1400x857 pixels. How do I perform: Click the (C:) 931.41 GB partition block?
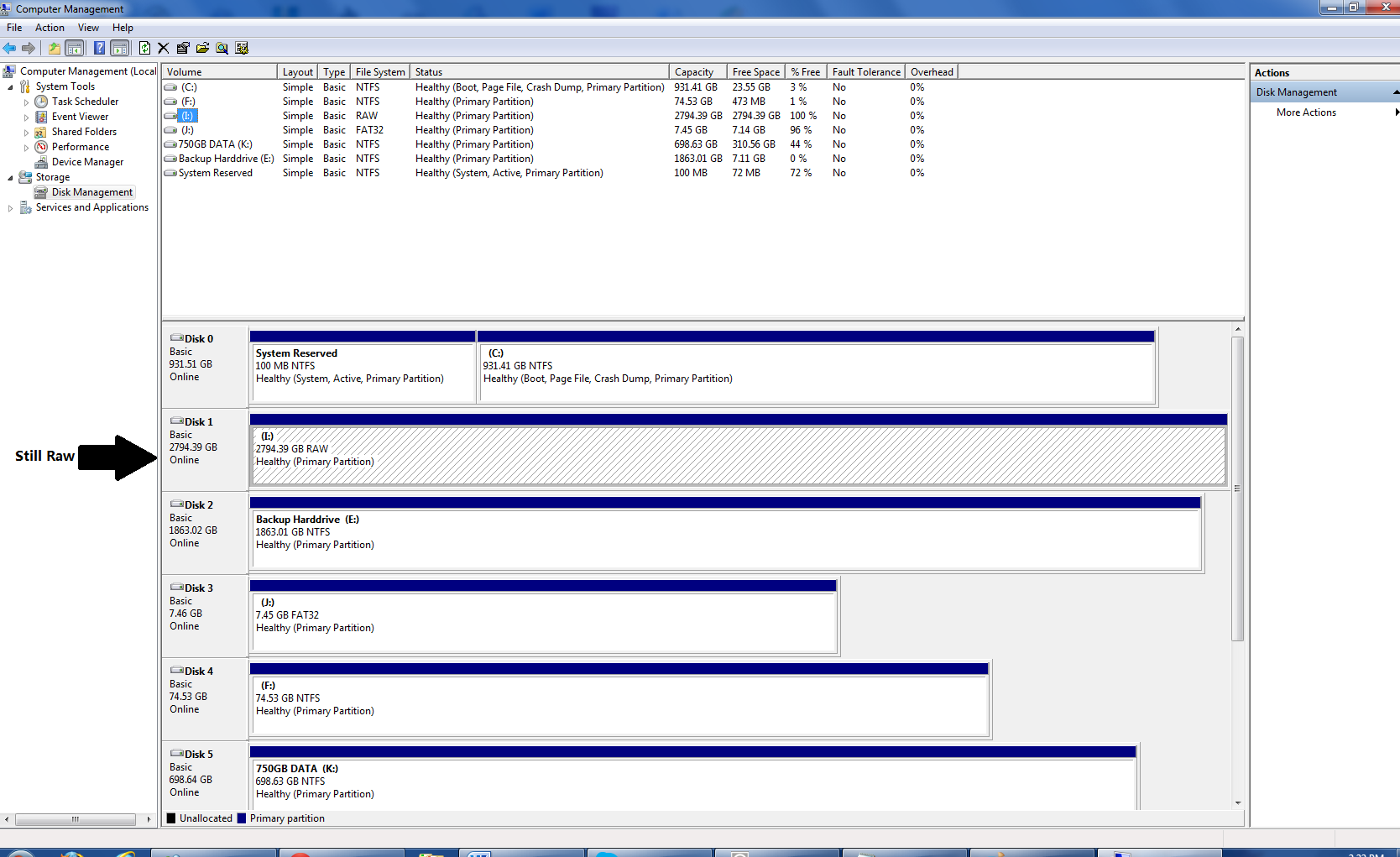[x=816, y=367]
